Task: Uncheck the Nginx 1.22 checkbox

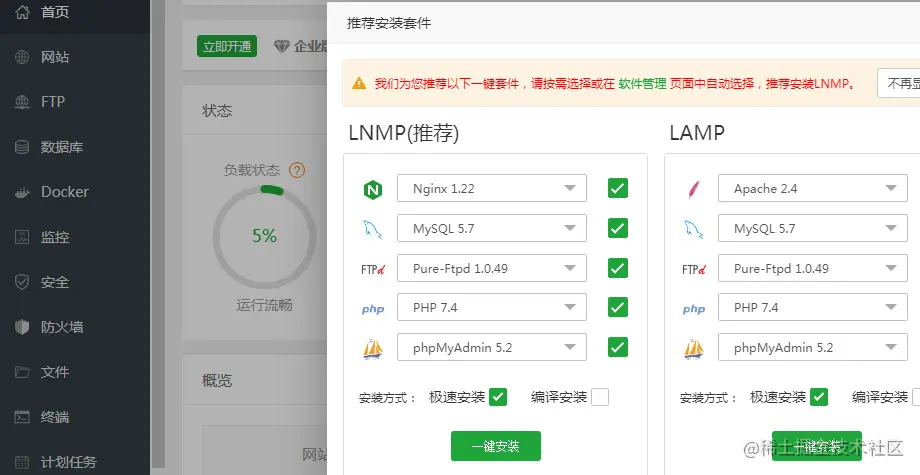Action: pyautogui.click(x=618, y=188)
